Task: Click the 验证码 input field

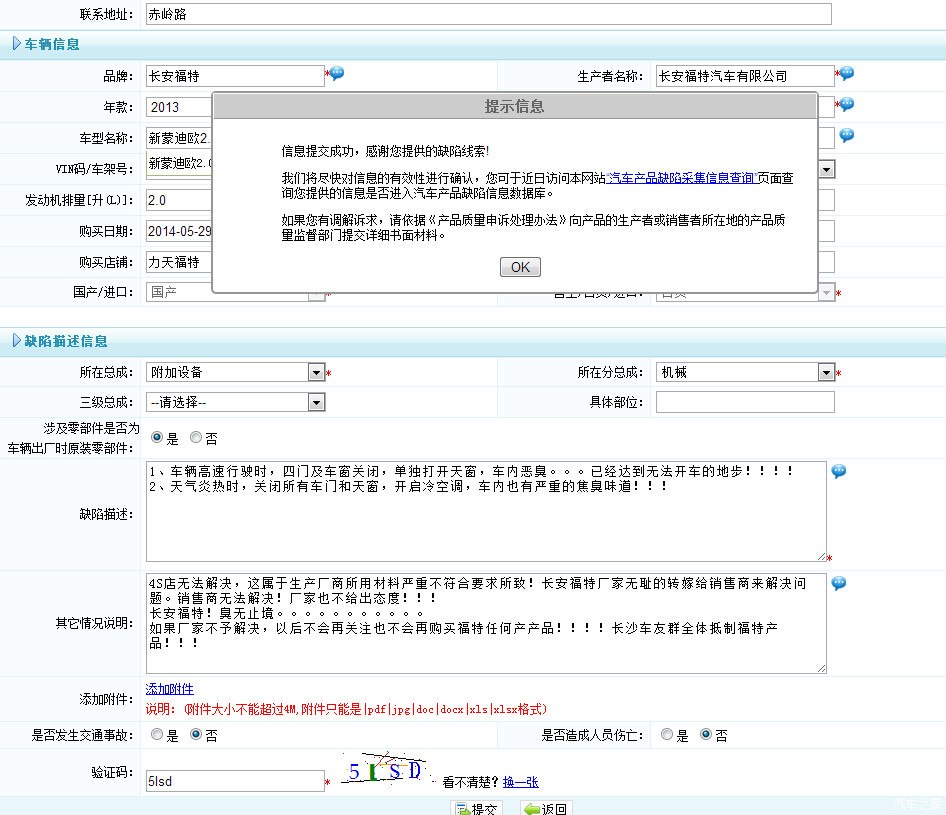Action: 235,781
